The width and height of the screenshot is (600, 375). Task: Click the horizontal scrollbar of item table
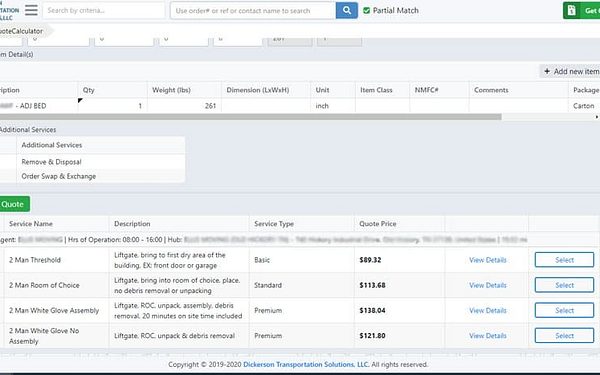pos(251,117)
